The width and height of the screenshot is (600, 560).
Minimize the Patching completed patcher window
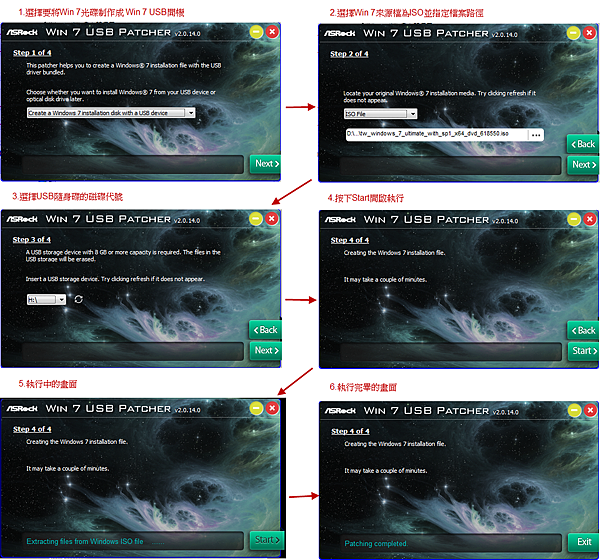coord(575,410)
